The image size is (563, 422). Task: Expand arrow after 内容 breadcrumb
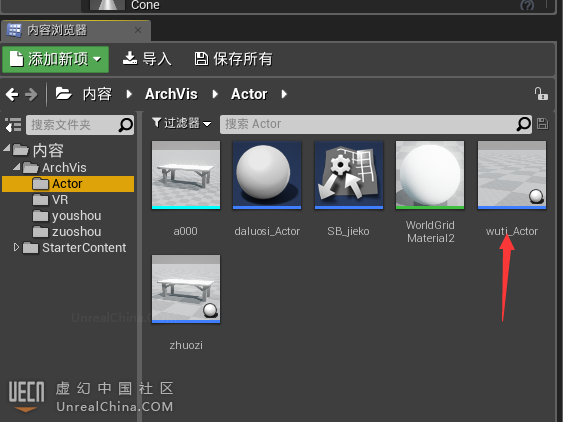tap(129, 94)
